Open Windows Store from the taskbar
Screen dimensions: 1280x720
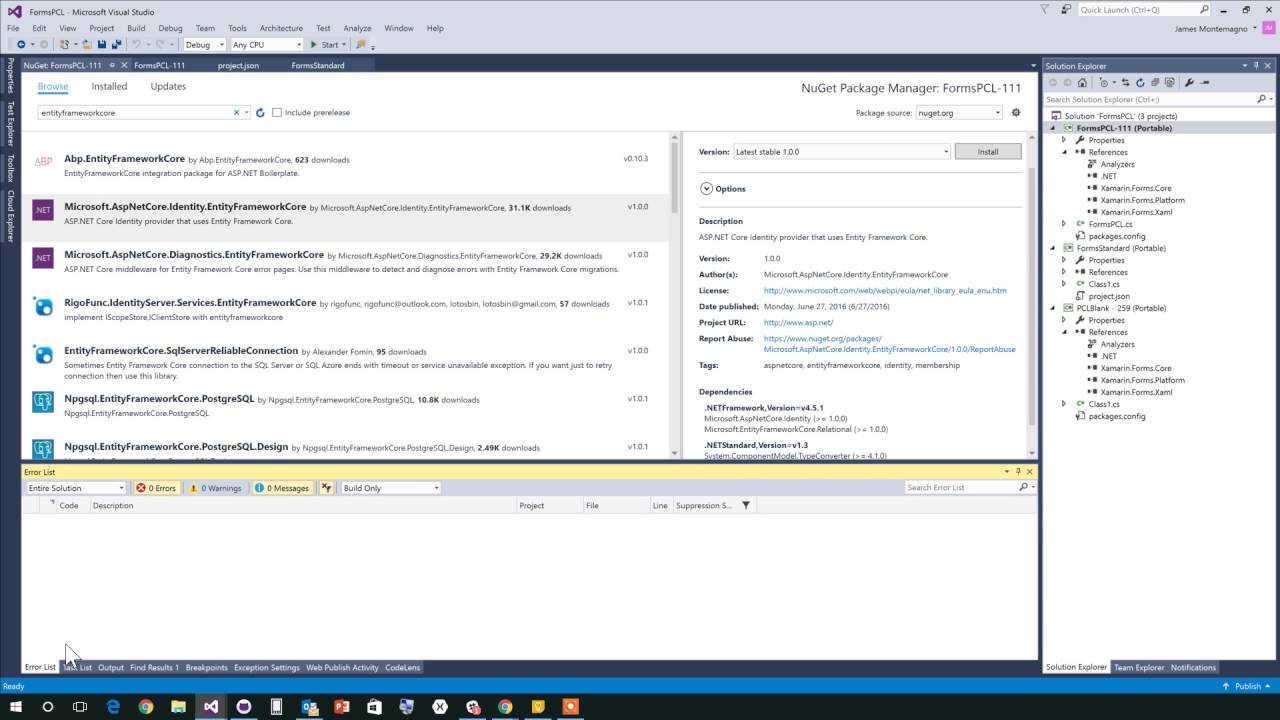pos(375,706)
